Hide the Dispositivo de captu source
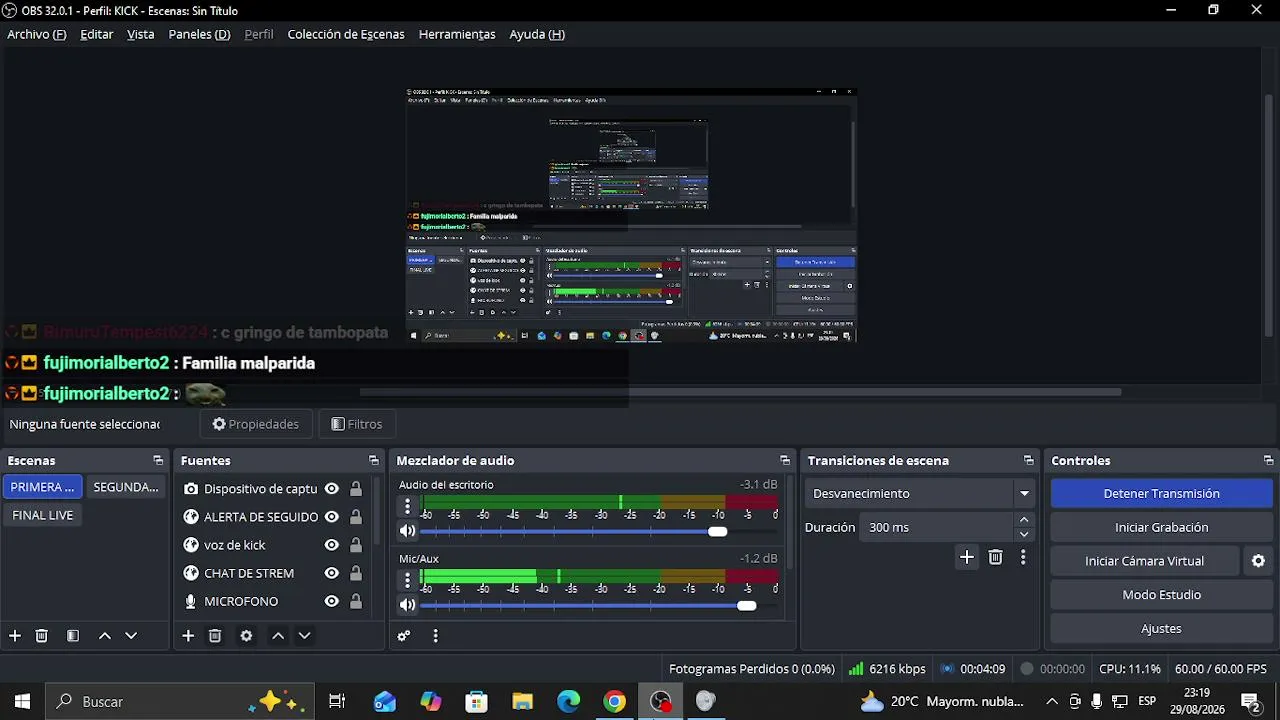 click(331, 489)
